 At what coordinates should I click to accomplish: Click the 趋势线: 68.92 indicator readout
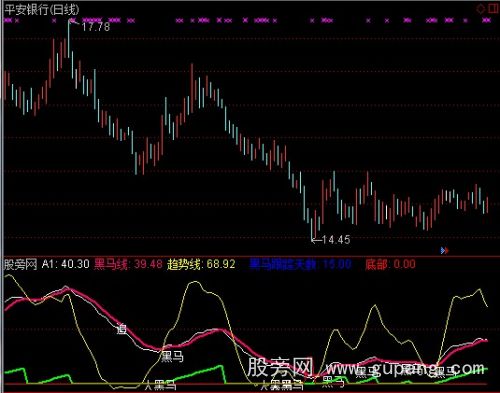tap(201, 264)
